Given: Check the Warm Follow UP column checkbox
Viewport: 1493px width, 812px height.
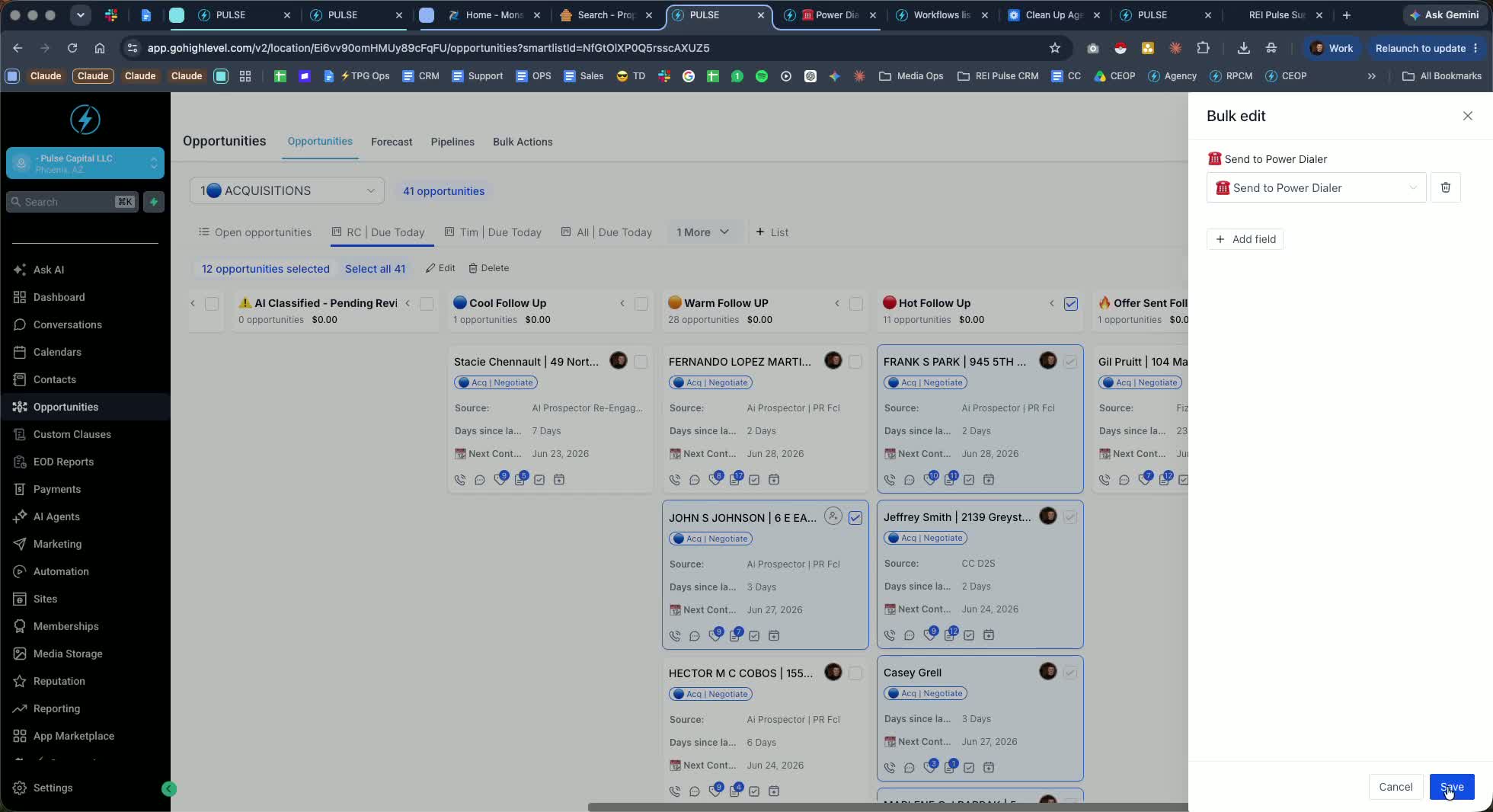Looking at the screenshot, I should click(x=856, y=303).
